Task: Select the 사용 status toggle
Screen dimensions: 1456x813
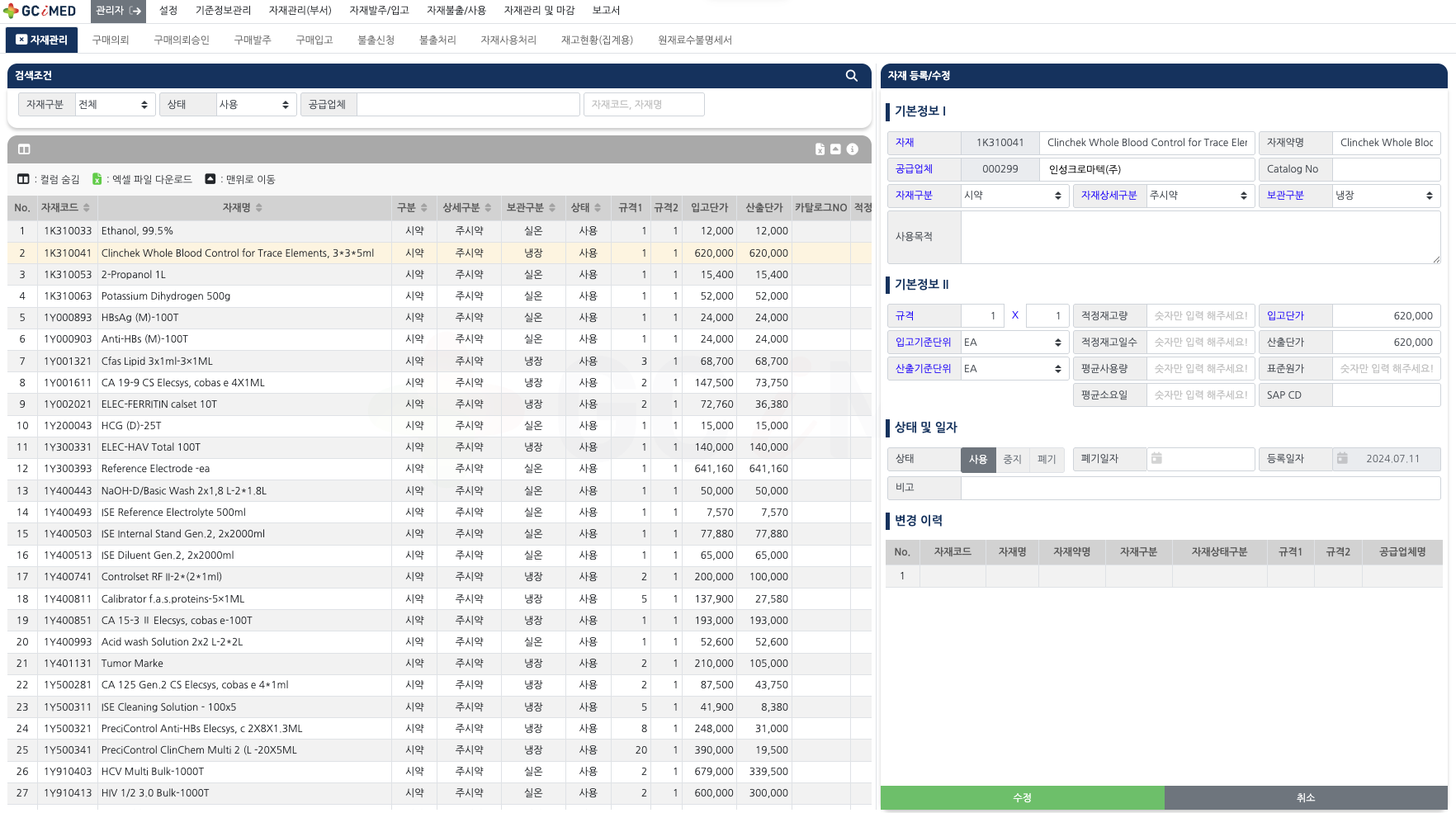Action: [978, 460]
